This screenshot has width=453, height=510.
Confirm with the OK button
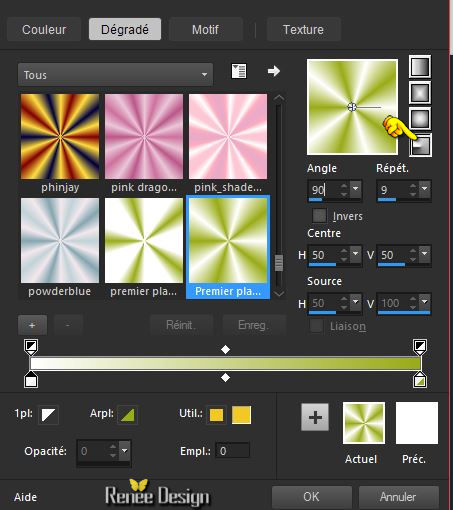click(x=312, y=497)
